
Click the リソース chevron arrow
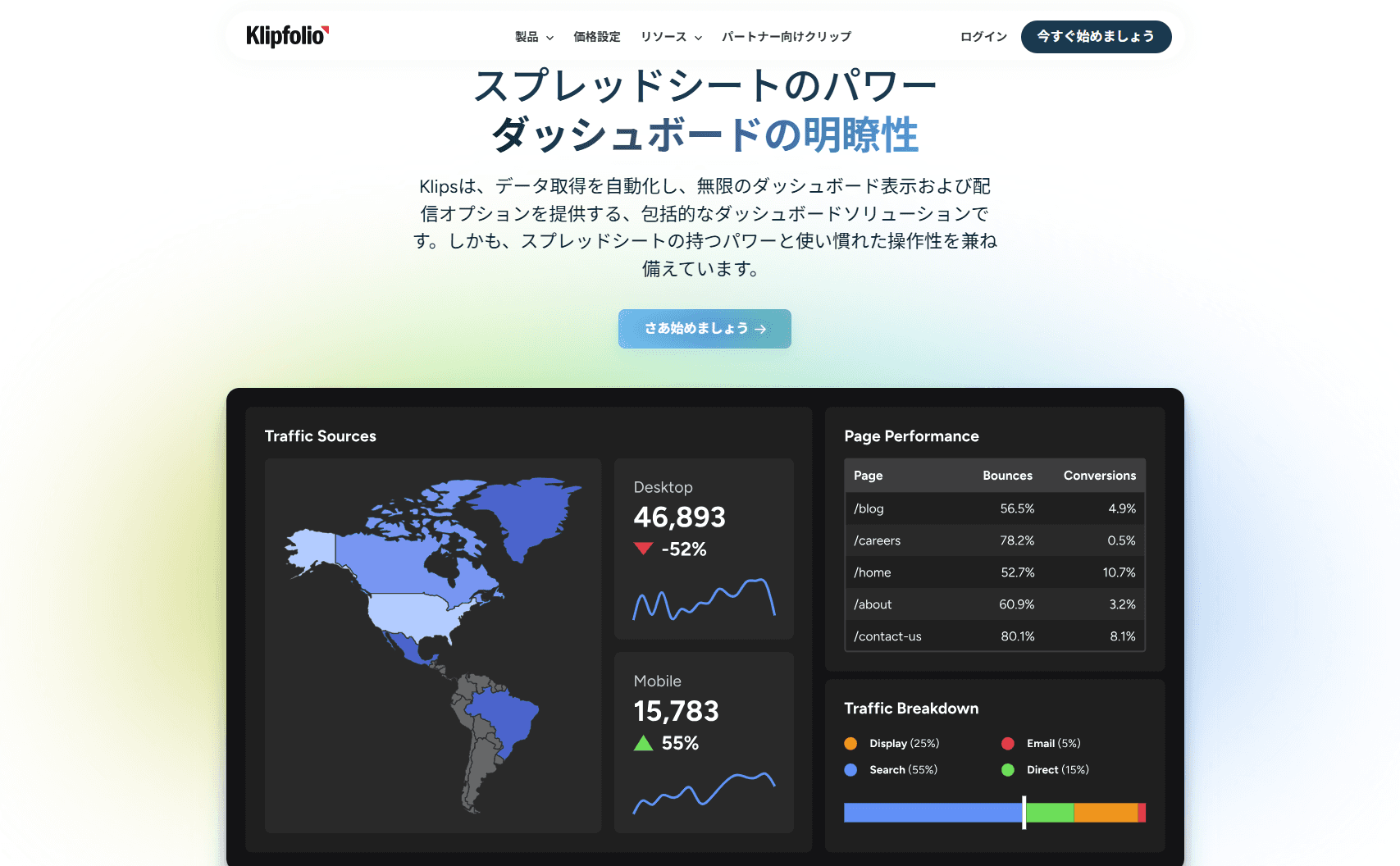[698, 38]
